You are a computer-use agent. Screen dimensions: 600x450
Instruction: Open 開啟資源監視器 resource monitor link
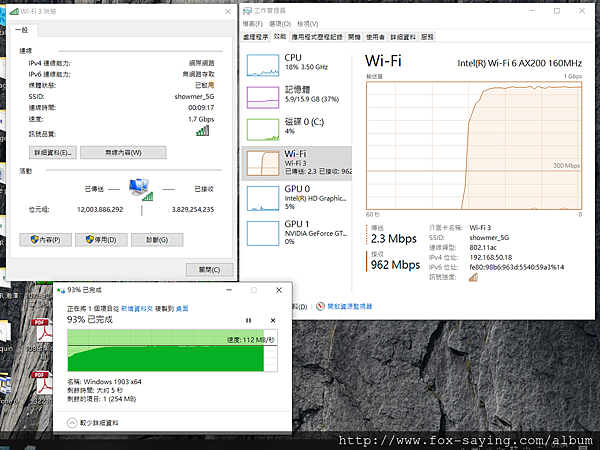click(x=349, y=307)
